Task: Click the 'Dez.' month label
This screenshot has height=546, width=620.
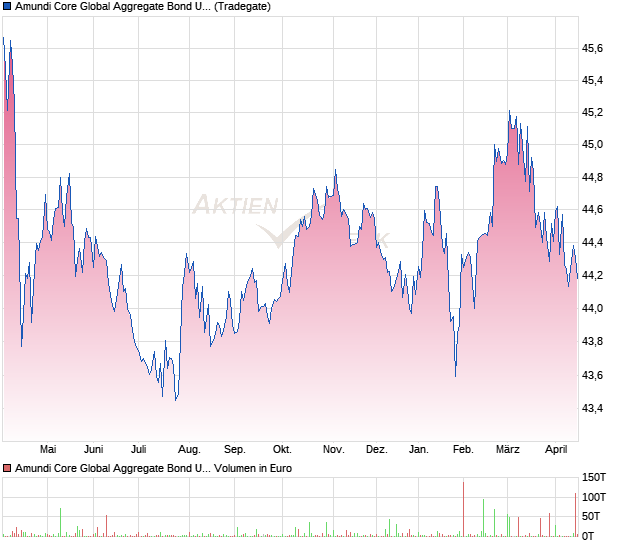Action: click(x=376, y=450)
